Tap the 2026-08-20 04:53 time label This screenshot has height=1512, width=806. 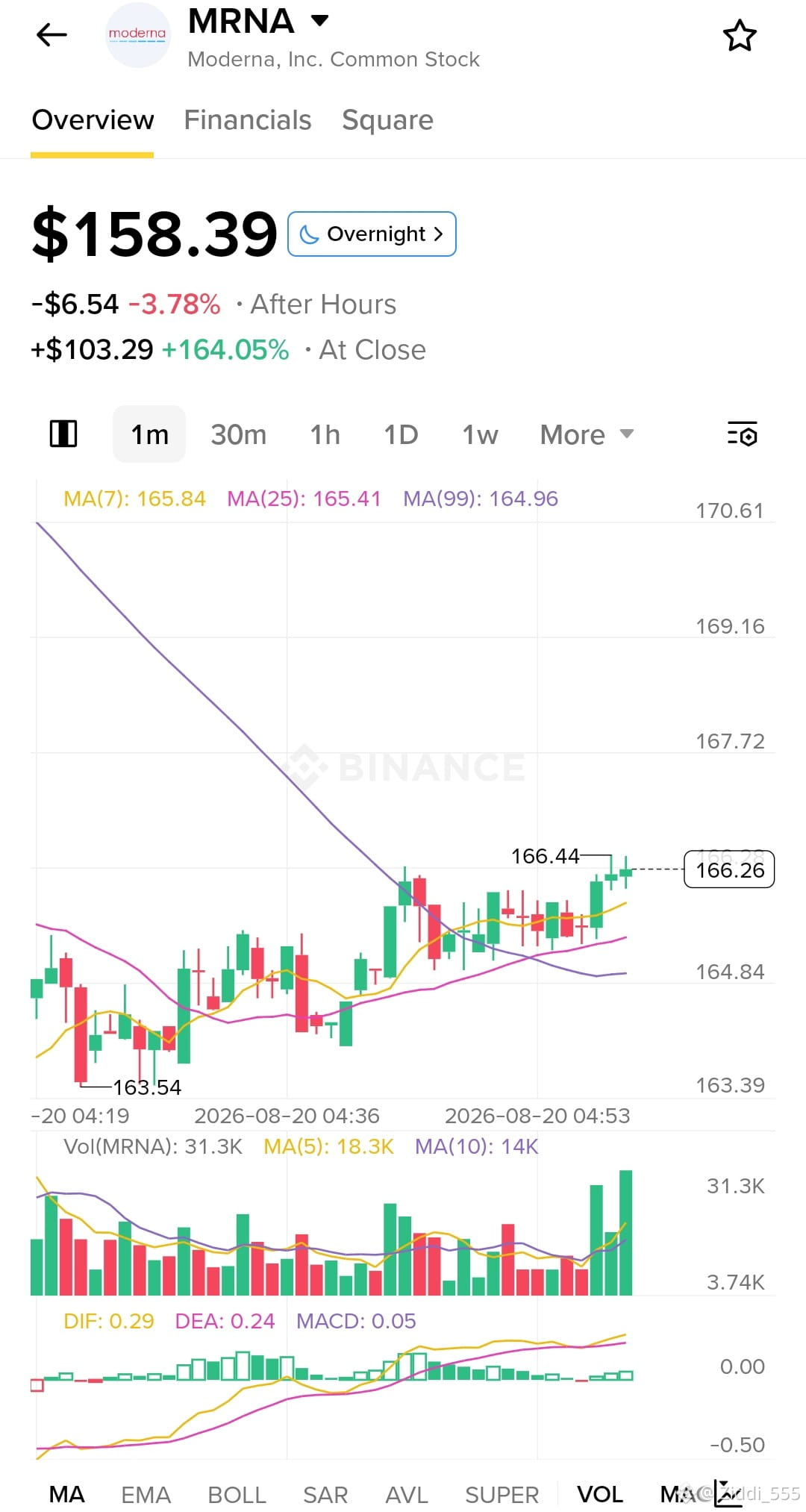tap(537, 1116)
